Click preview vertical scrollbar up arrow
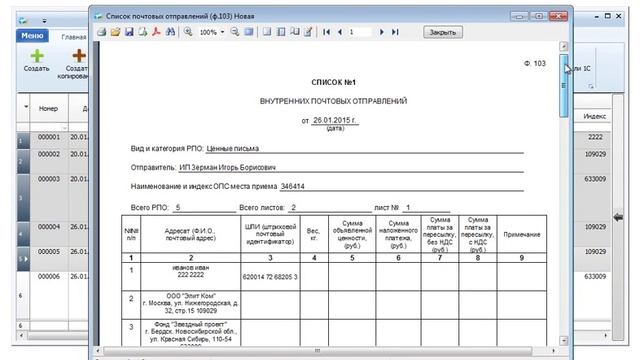640x360 pixels. [564, 46]
